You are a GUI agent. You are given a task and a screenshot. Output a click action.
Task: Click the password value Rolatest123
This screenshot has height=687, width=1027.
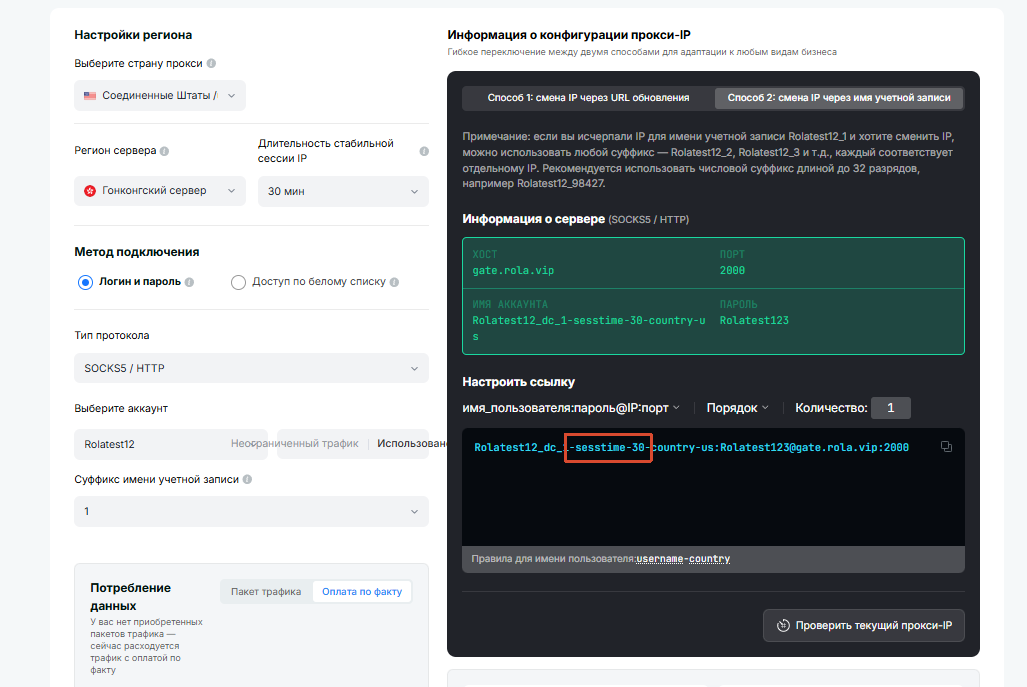754,320
